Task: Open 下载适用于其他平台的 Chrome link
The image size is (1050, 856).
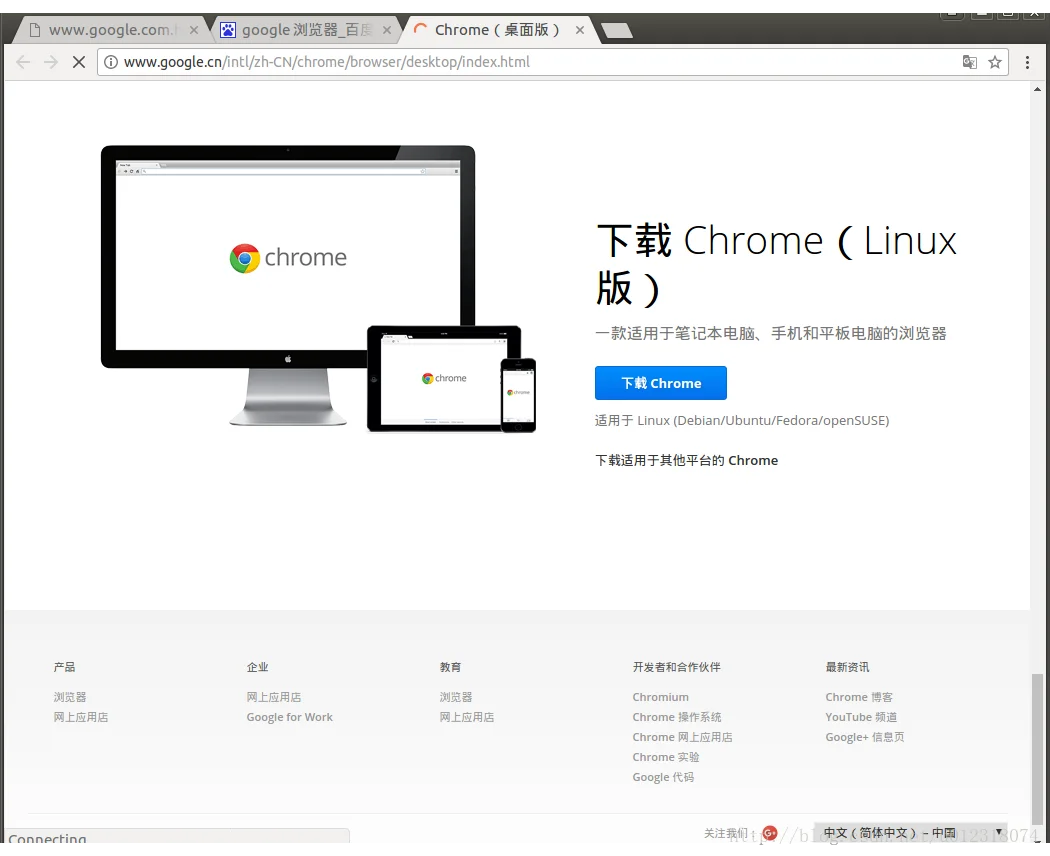Action: pyautogui.click(x=686, y=460)
